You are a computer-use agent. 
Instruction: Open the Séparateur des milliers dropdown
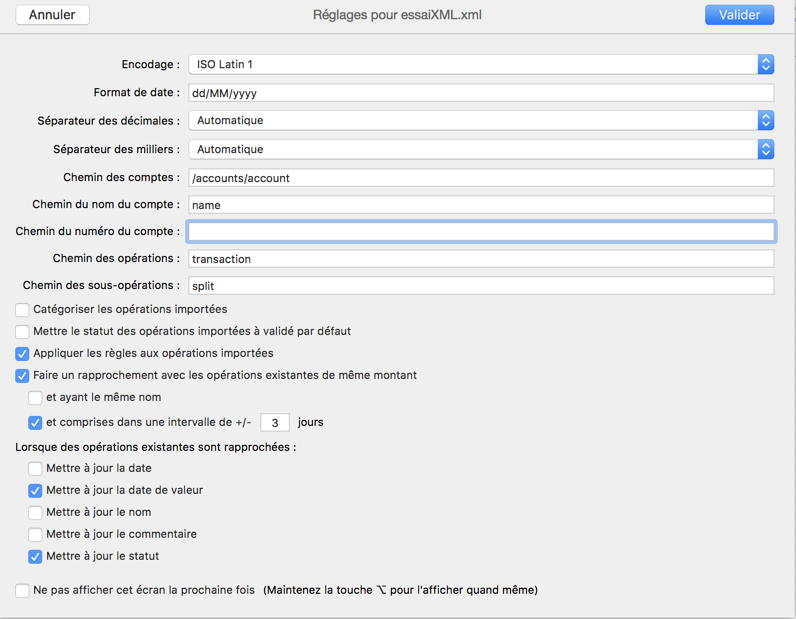point(480,149)
